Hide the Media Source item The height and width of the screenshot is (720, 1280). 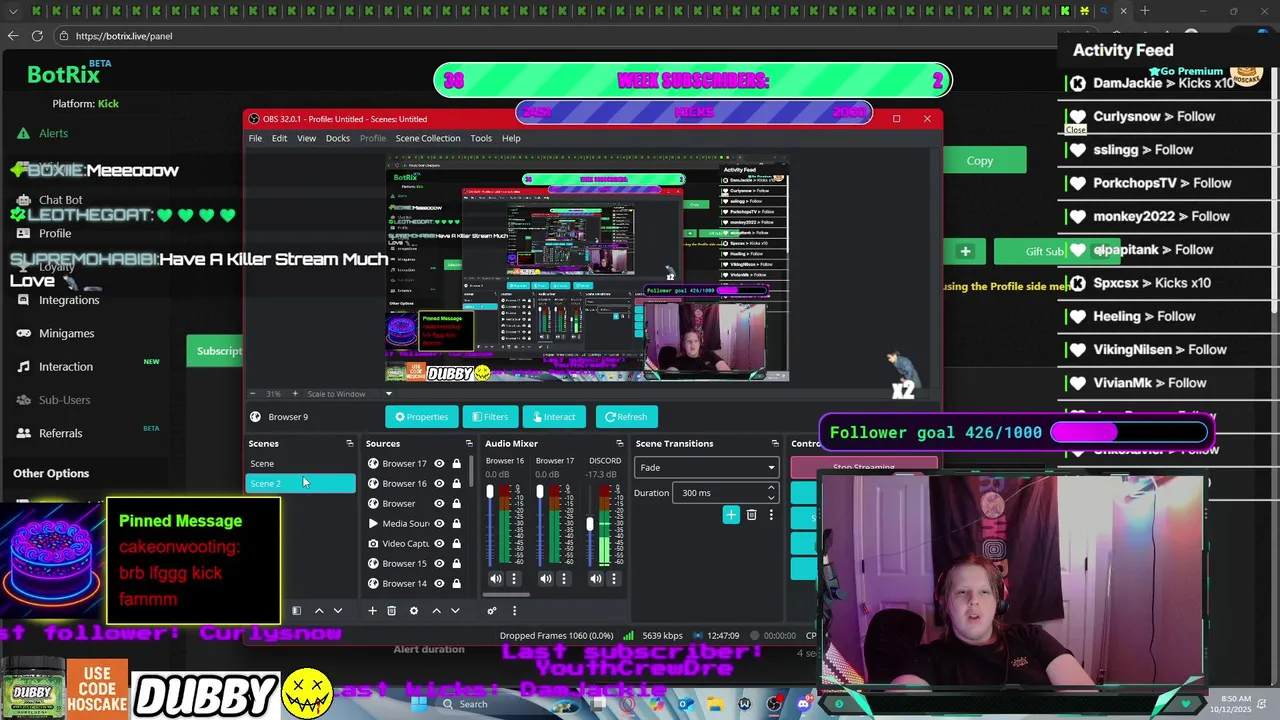pos(439,524)
